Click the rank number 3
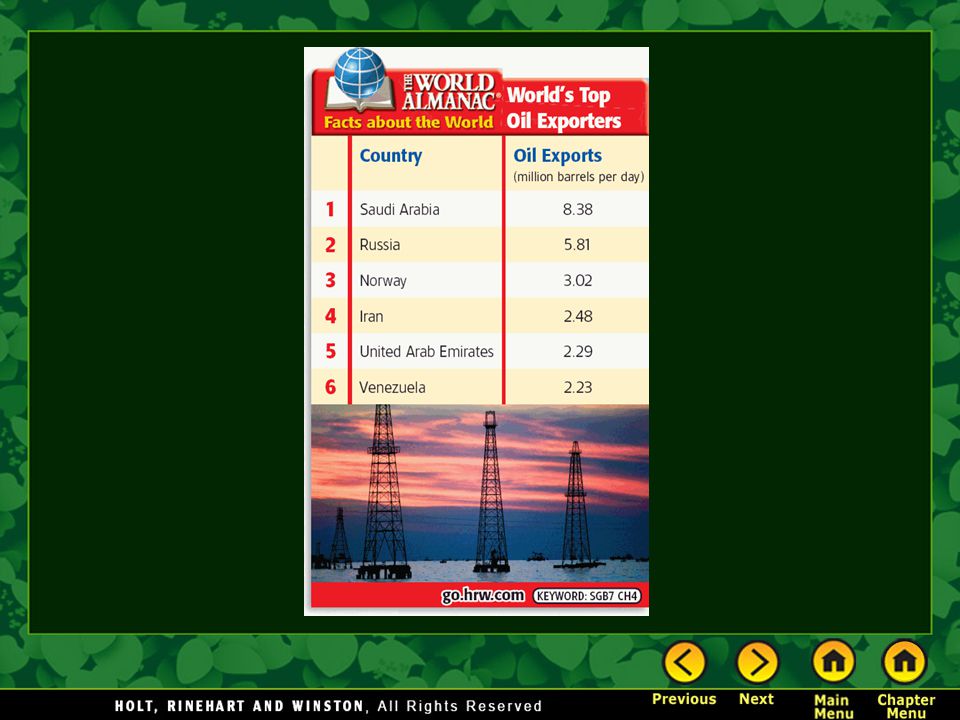Viewport: 960px width, 720px height. tap(331, 280)
